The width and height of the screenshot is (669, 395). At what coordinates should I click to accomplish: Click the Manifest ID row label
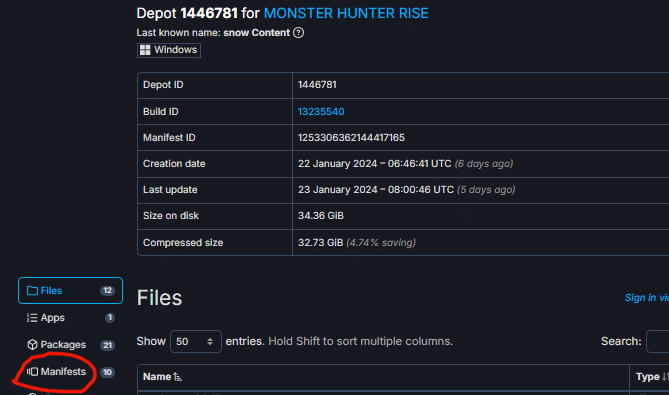click(169, 137)
